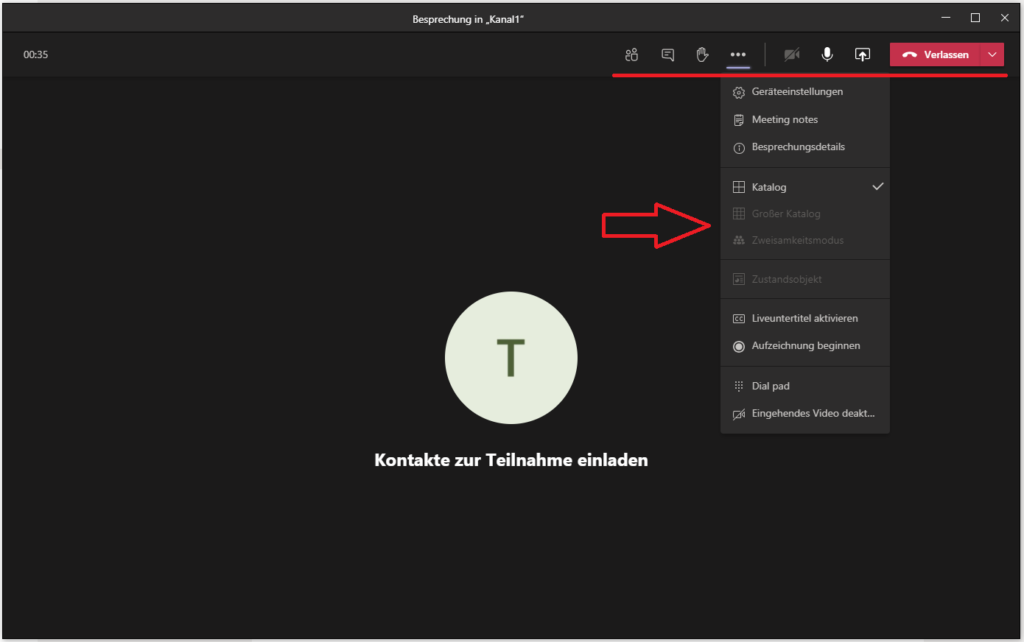Click the gear icon for Geräteeinstellungen
This screenshot has width=1024, height=642.
739,92
